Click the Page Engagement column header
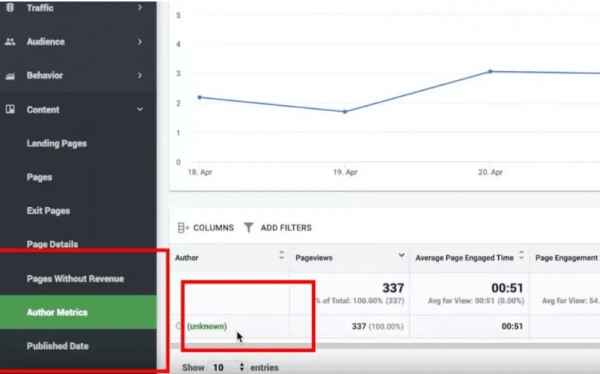 pyautogui.click(x=565, y=258)
